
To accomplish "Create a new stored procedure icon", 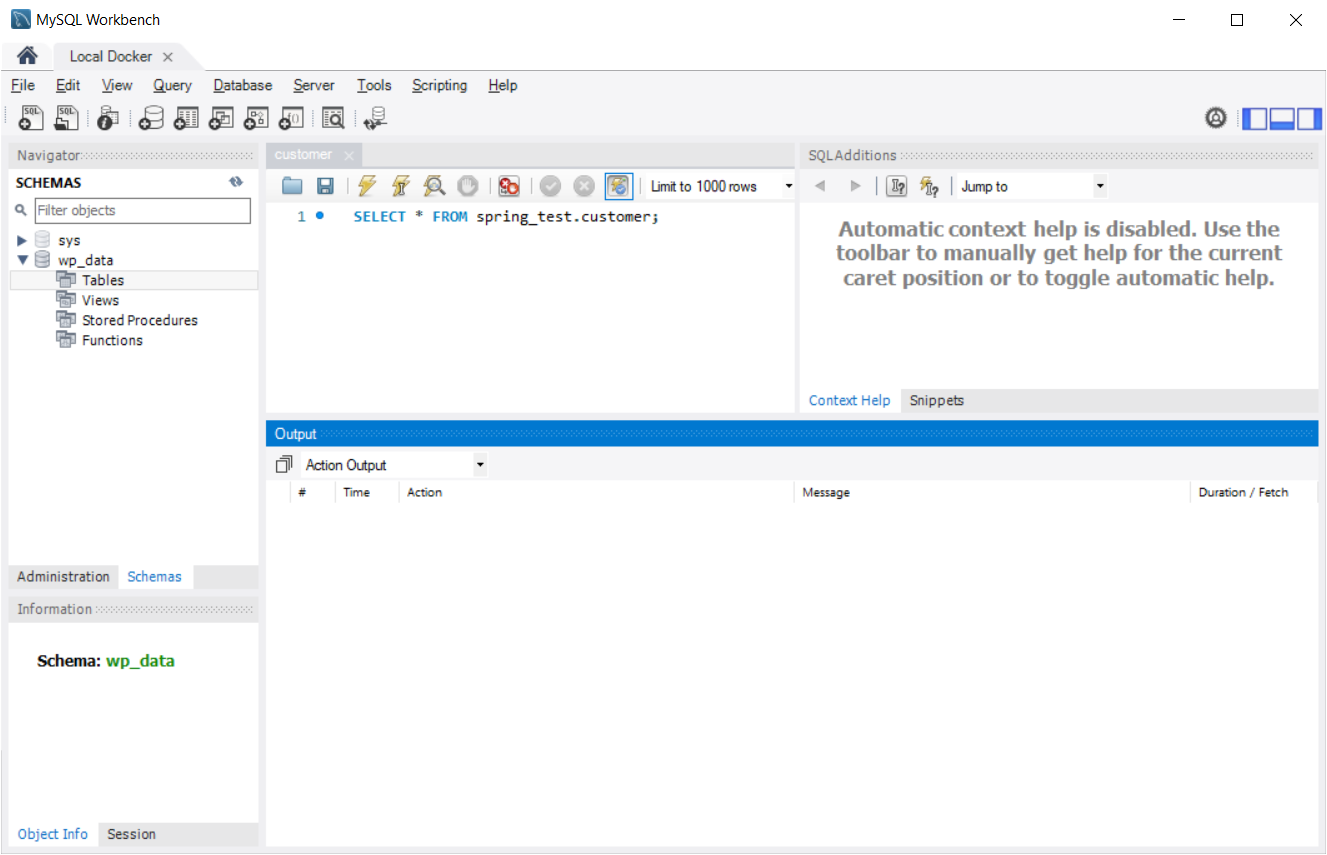I will 256,119.
